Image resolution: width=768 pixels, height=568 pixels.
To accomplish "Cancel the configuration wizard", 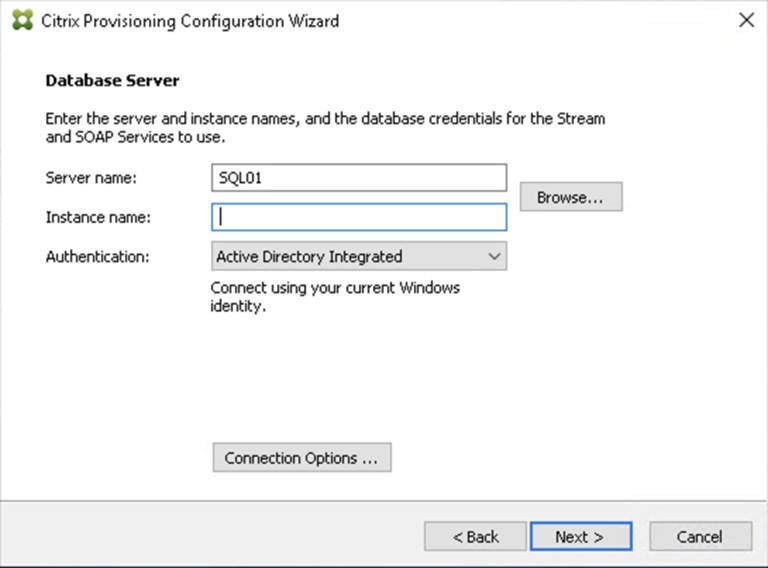I will pyautogui.click(x=700, y=537).
